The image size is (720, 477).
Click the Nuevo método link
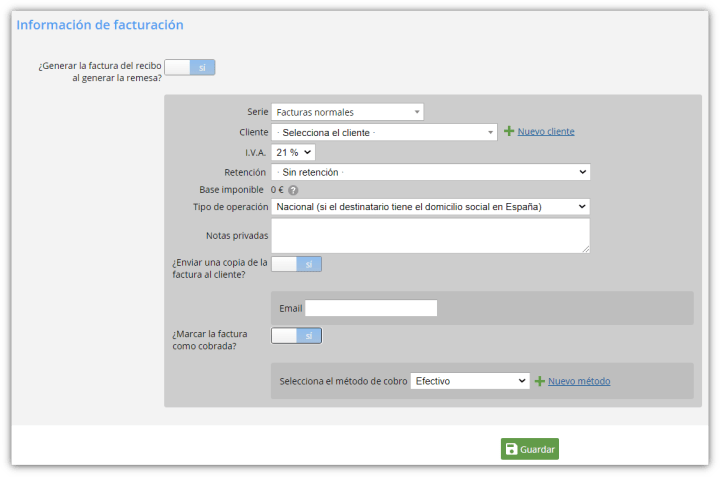[579, 381]
